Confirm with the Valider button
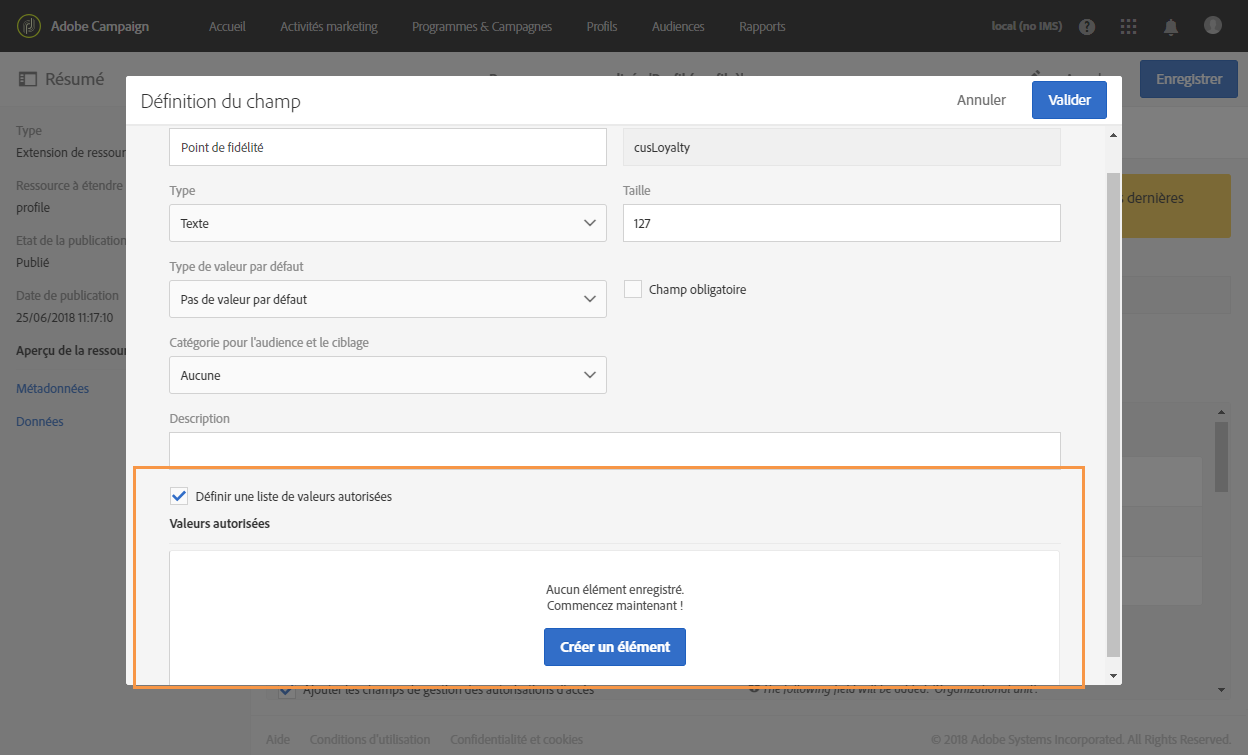1248x755 pixels. click(1069, 100)
